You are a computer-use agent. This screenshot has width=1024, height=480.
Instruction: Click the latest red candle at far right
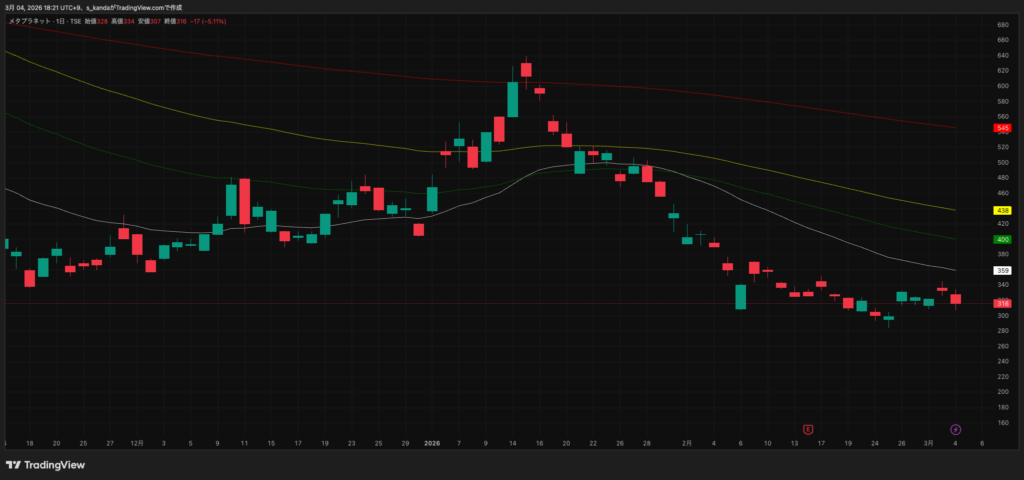(955, 298)
